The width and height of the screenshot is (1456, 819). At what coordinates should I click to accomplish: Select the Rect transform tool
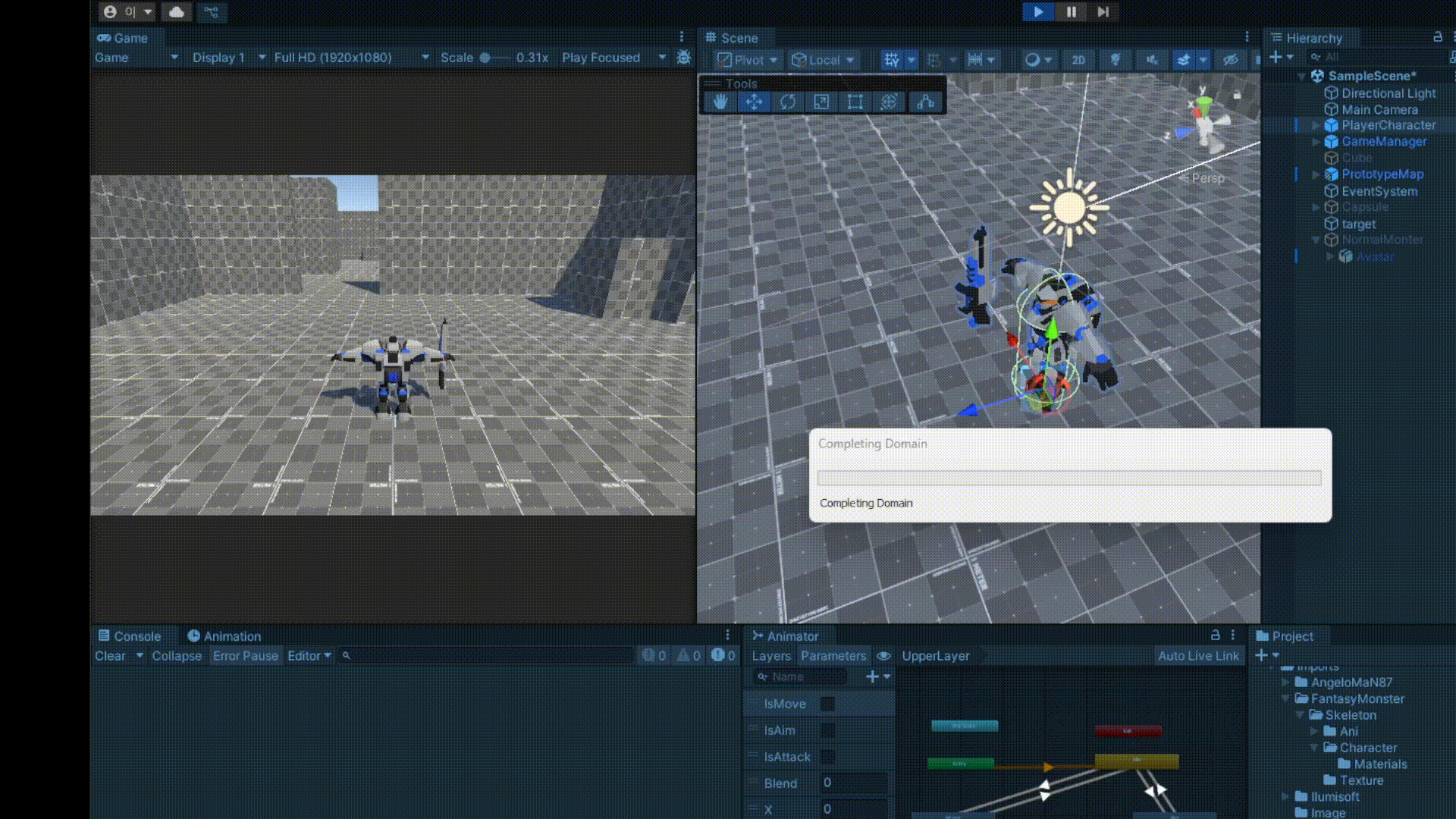[x=855, y=102]
